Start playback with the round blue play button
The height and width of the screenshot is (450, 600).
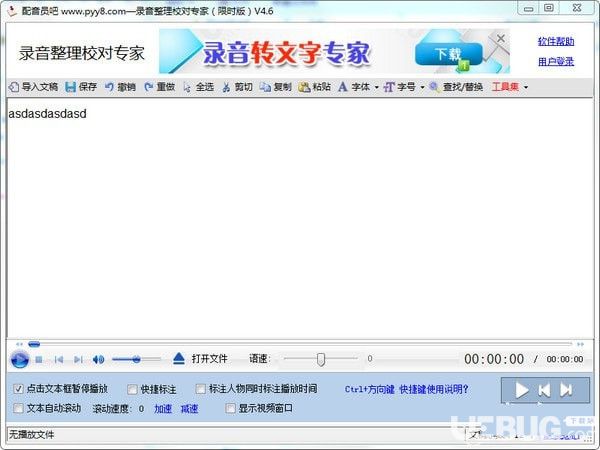tap(20, 360)
